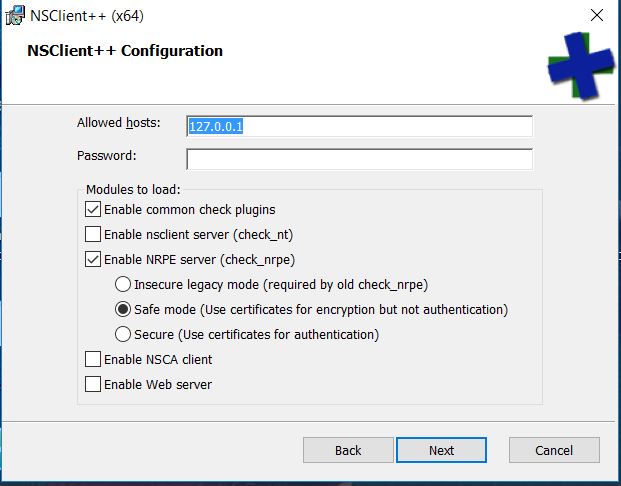Choose the Safe mode radio option
This screenshot has width=621, height=486.
[x=123, y=310]
